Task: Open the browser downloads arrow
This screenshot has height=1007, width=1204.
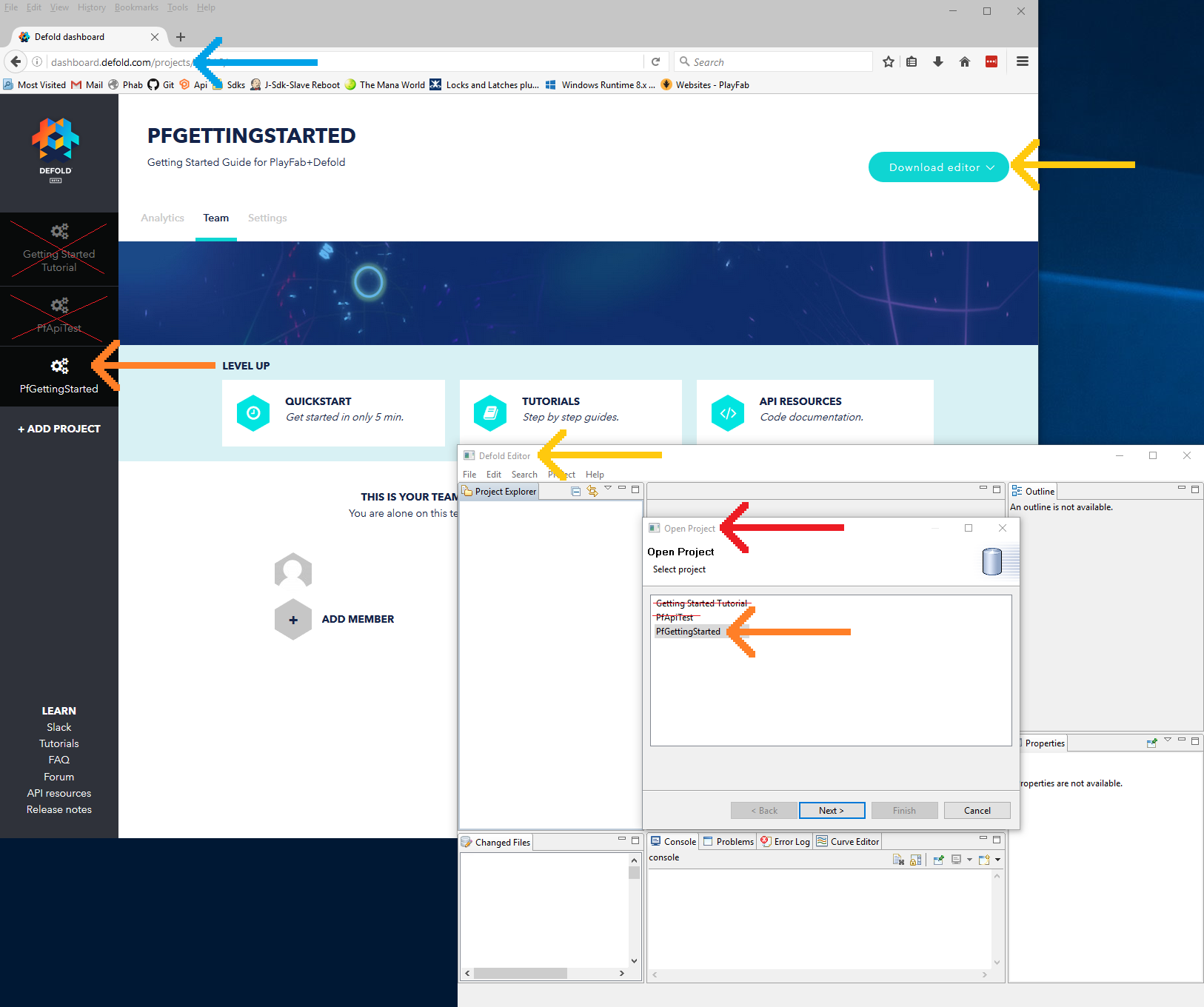Action: pos(938,62)
